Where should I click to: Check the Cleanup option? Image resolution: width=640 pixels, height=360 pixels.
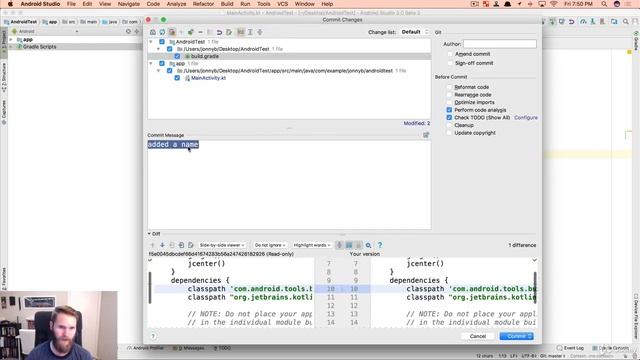[449, 125]
